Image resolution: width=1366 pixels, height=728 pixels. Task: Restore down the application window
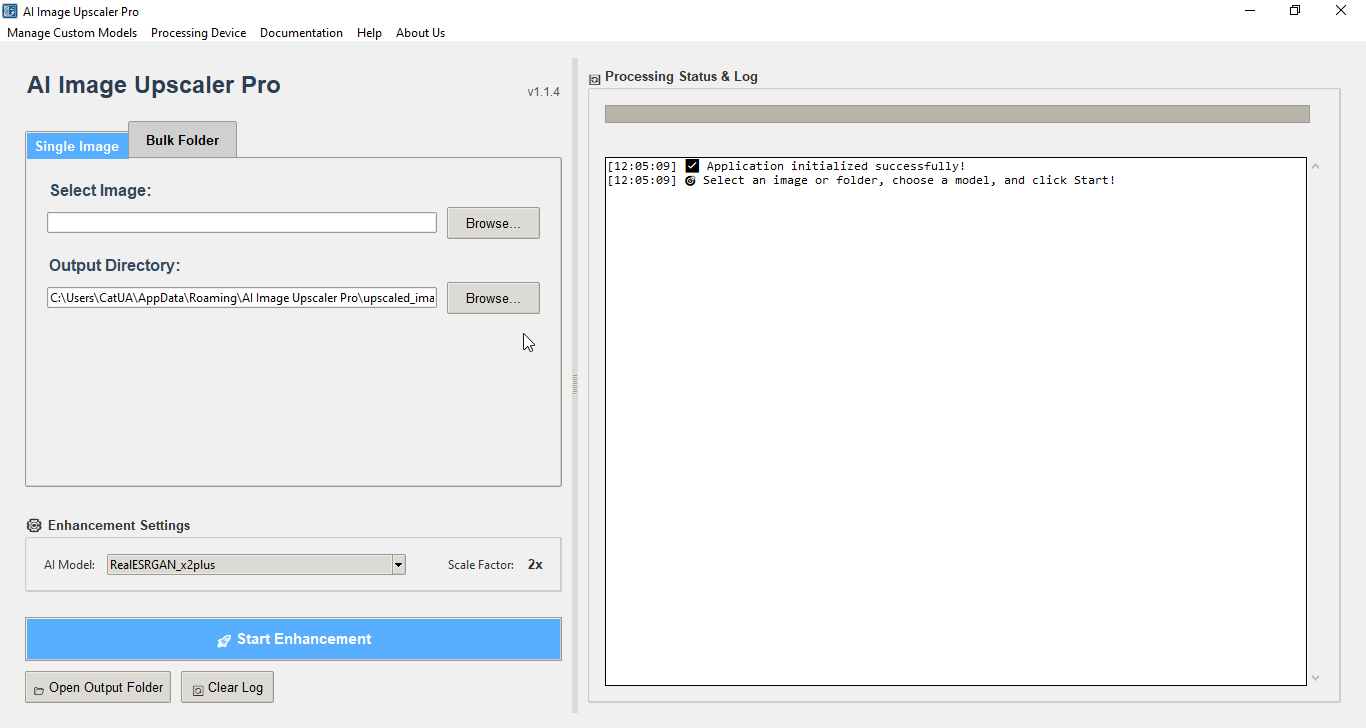(x=1296, y=11)
